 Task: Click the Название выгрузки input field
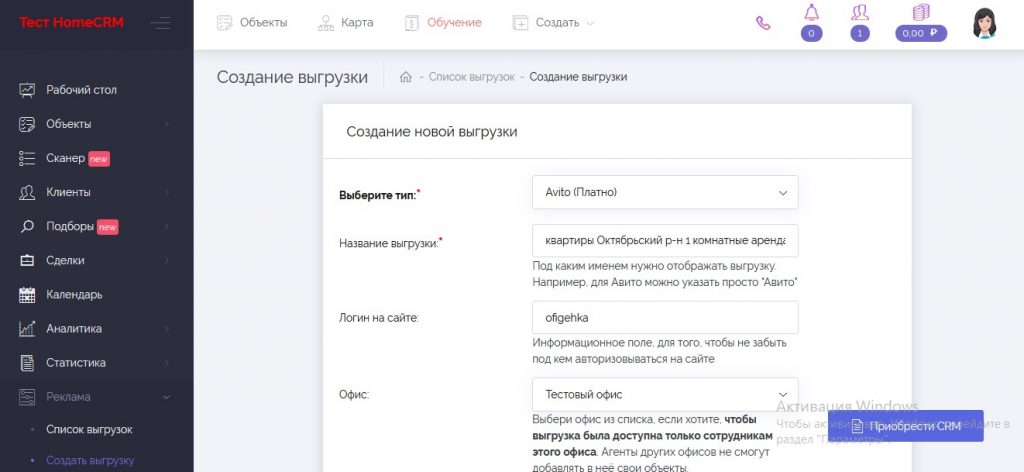[665, 241]
